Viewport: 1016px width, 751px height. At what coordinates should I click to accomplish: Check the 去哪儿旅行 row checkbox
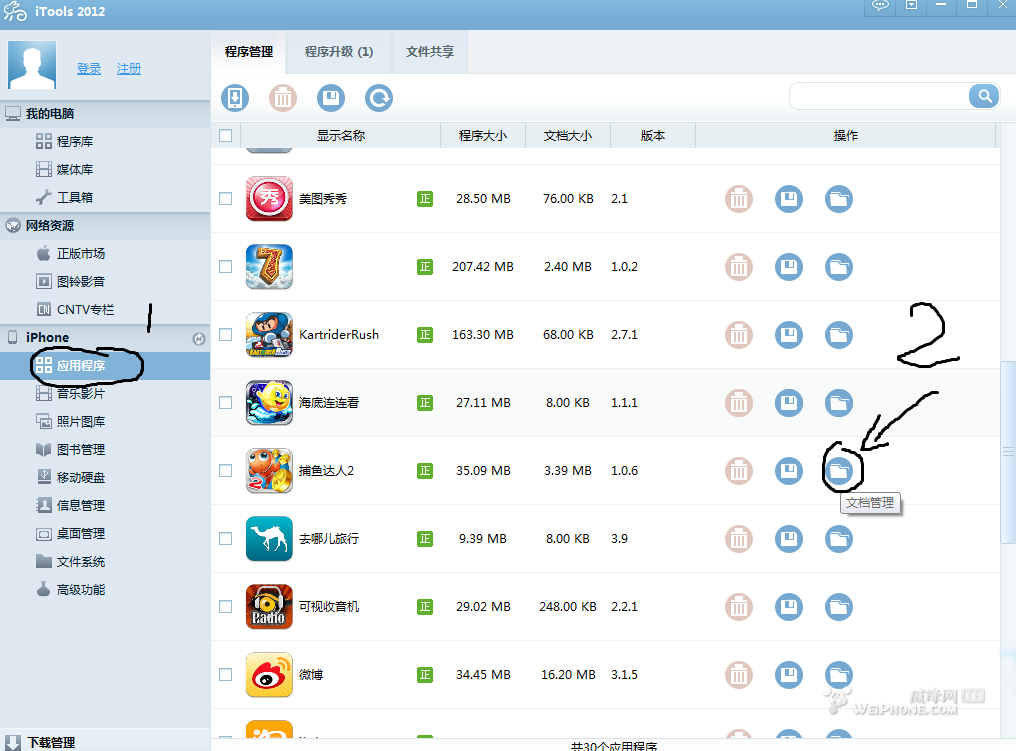[x=225, y=538]
